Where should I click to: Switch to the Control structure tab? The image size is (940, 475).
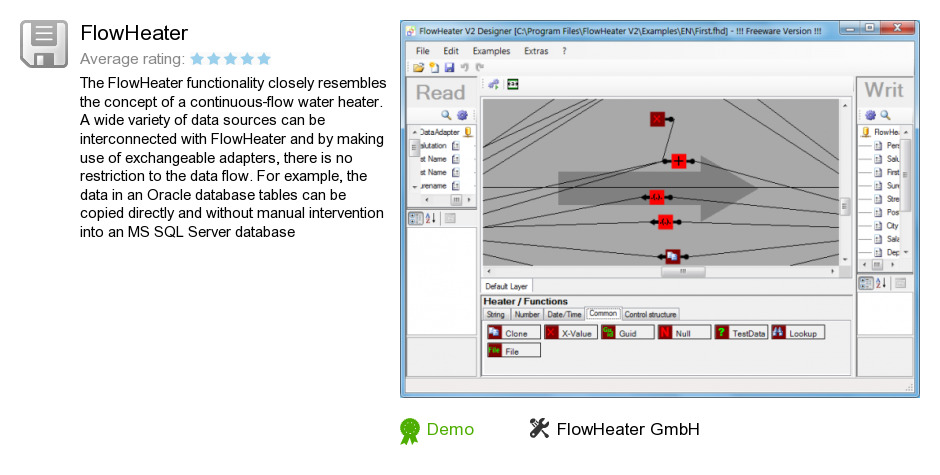tap(650, 314)
